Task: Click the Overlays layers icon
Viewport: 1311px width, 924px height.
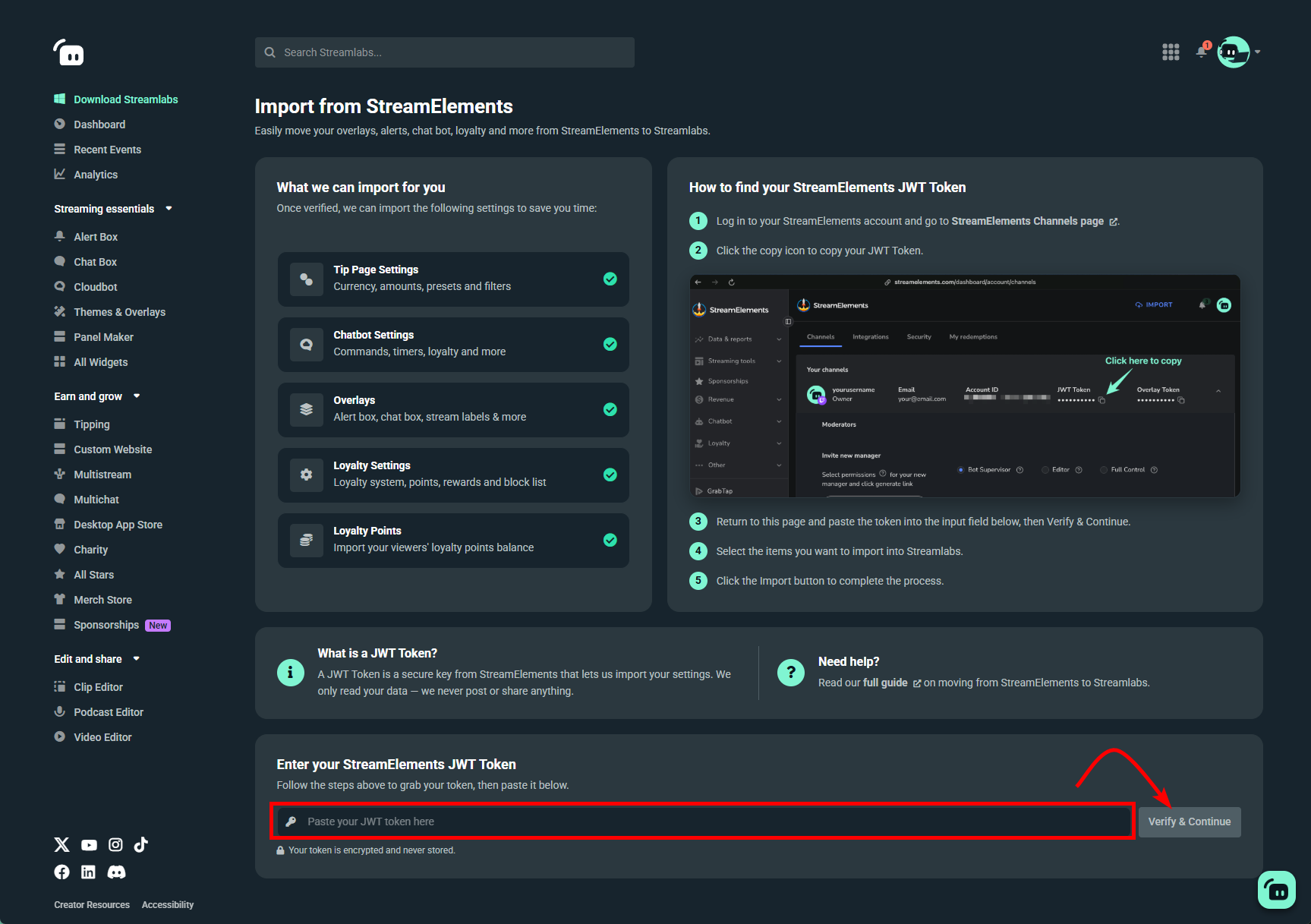Action: pos(307,410)
